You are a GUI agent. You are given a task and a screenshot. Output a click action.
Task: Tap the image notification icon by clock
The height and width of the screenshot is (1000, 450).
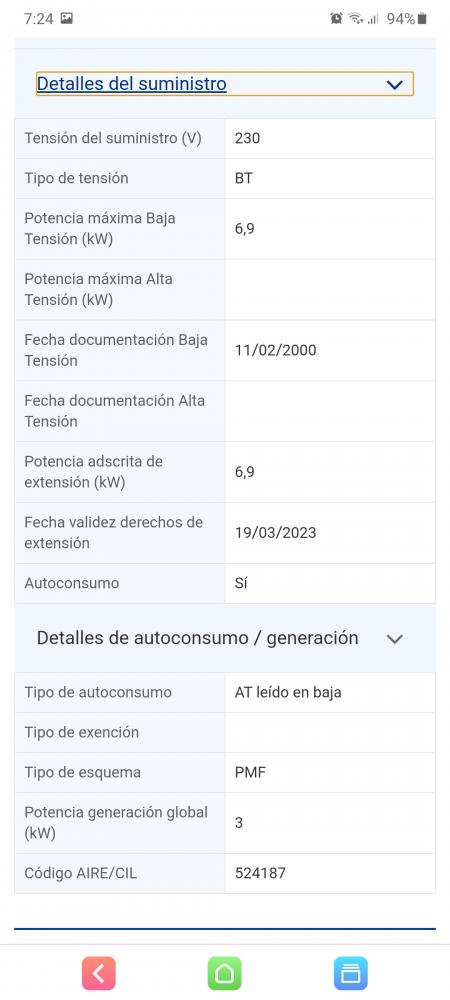(67, 18)
